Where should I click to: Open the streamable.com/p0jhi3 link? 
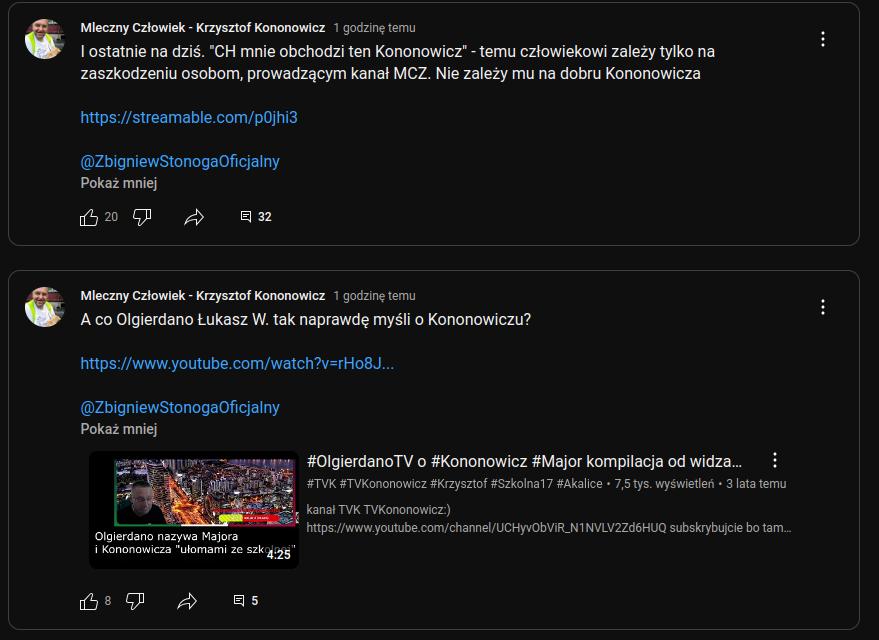pos(189,118)
